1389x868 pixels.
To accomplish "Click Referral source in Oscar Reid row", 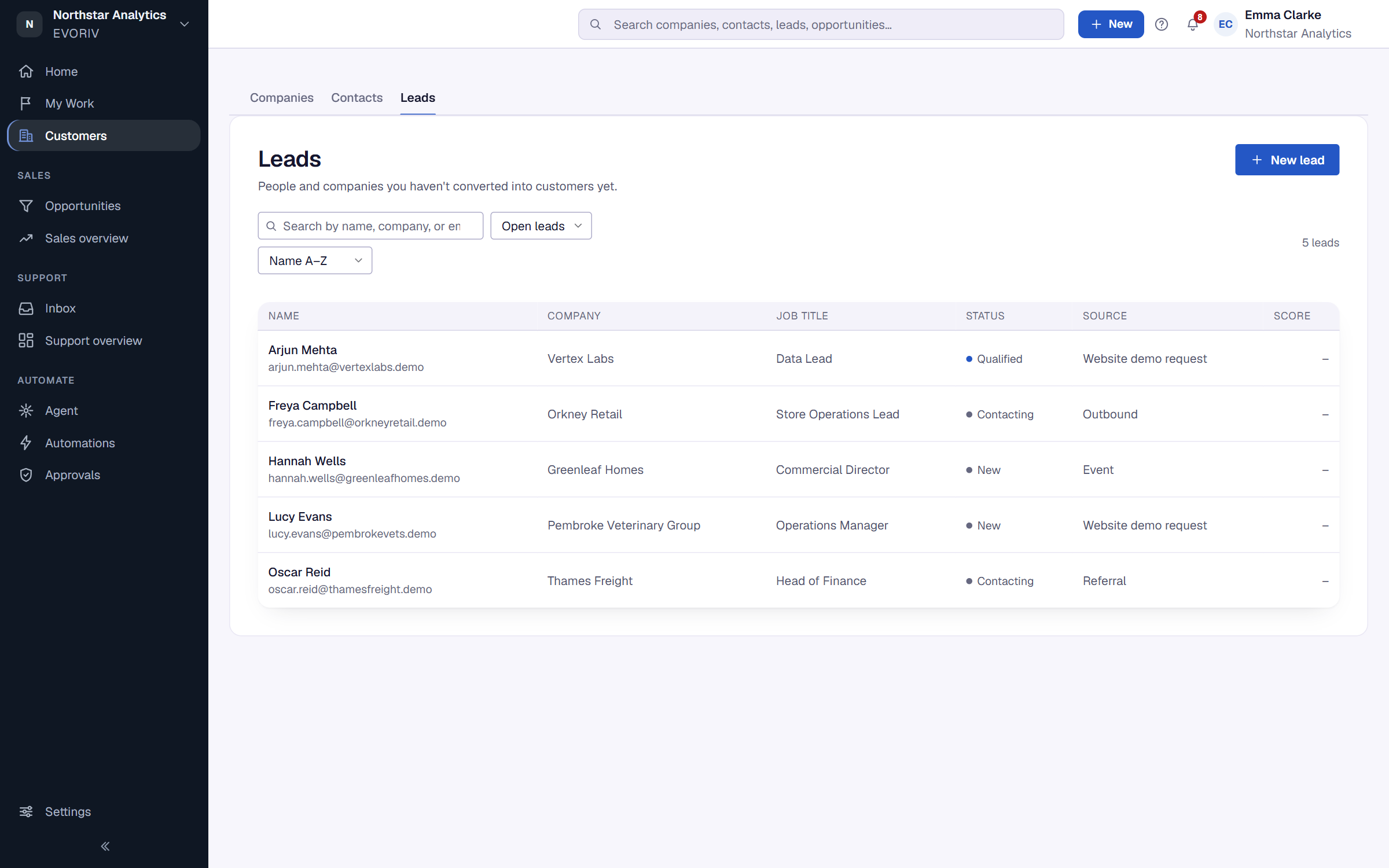I will click(x=1104, y=581).
